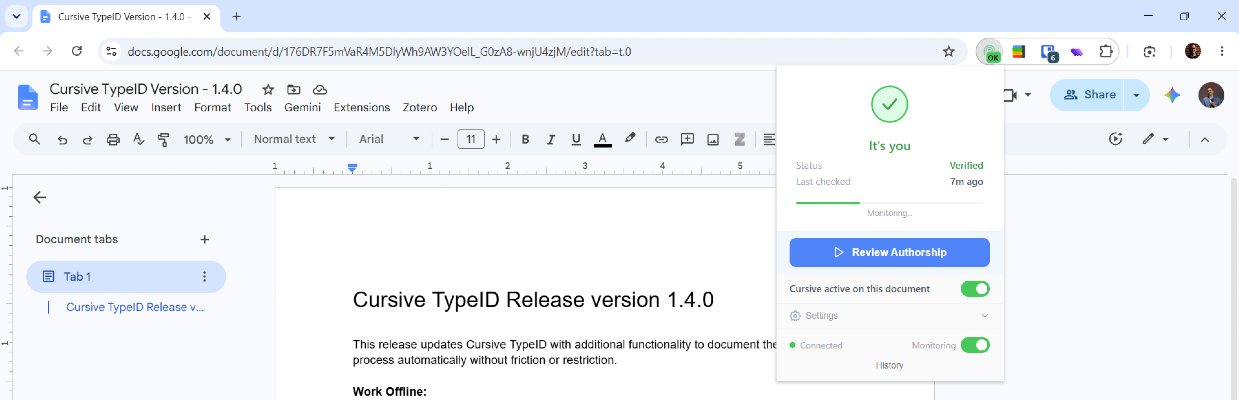This screenshot has width=1239, height=400.
Task: Toggle the Monitoring switch off
Action: click(975, 345)
